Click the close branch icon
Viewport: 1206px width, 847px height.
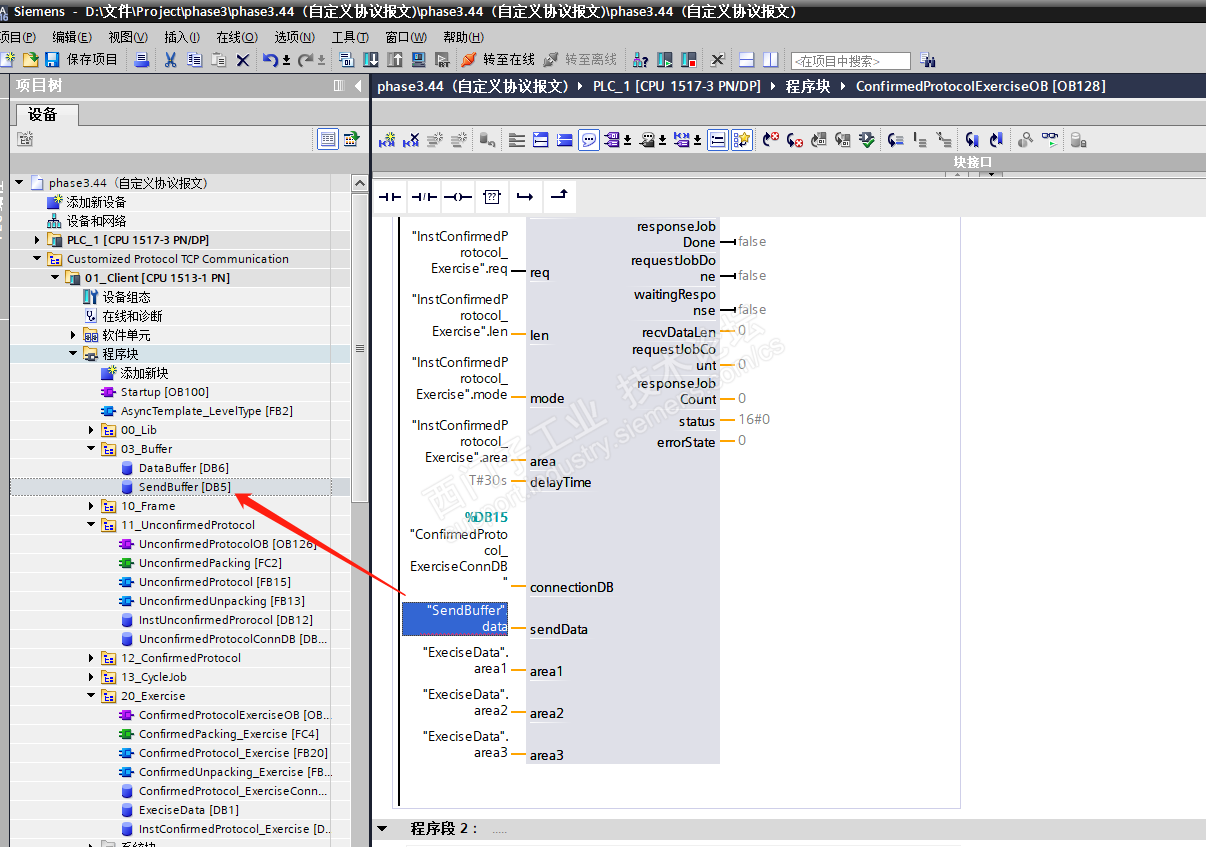559,198
